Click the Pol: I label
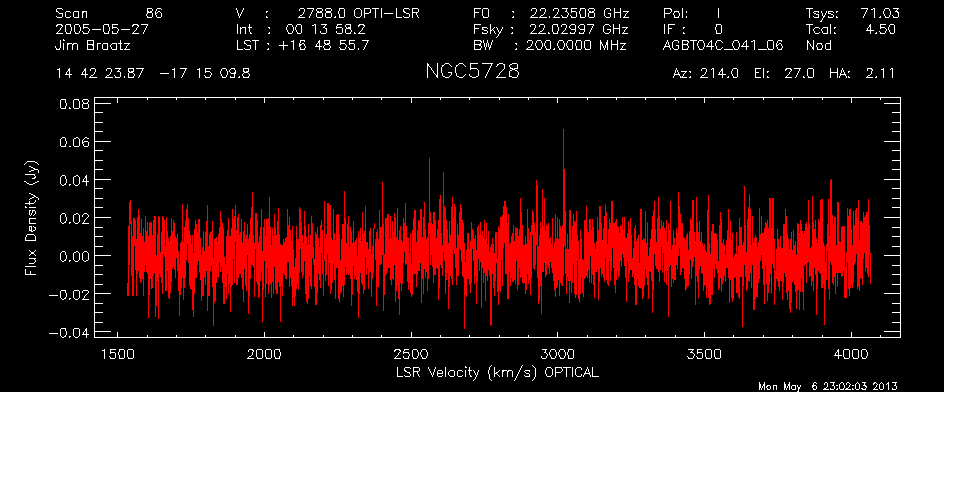The width and height of the screenshot is (962, 490). click(692, 13)
